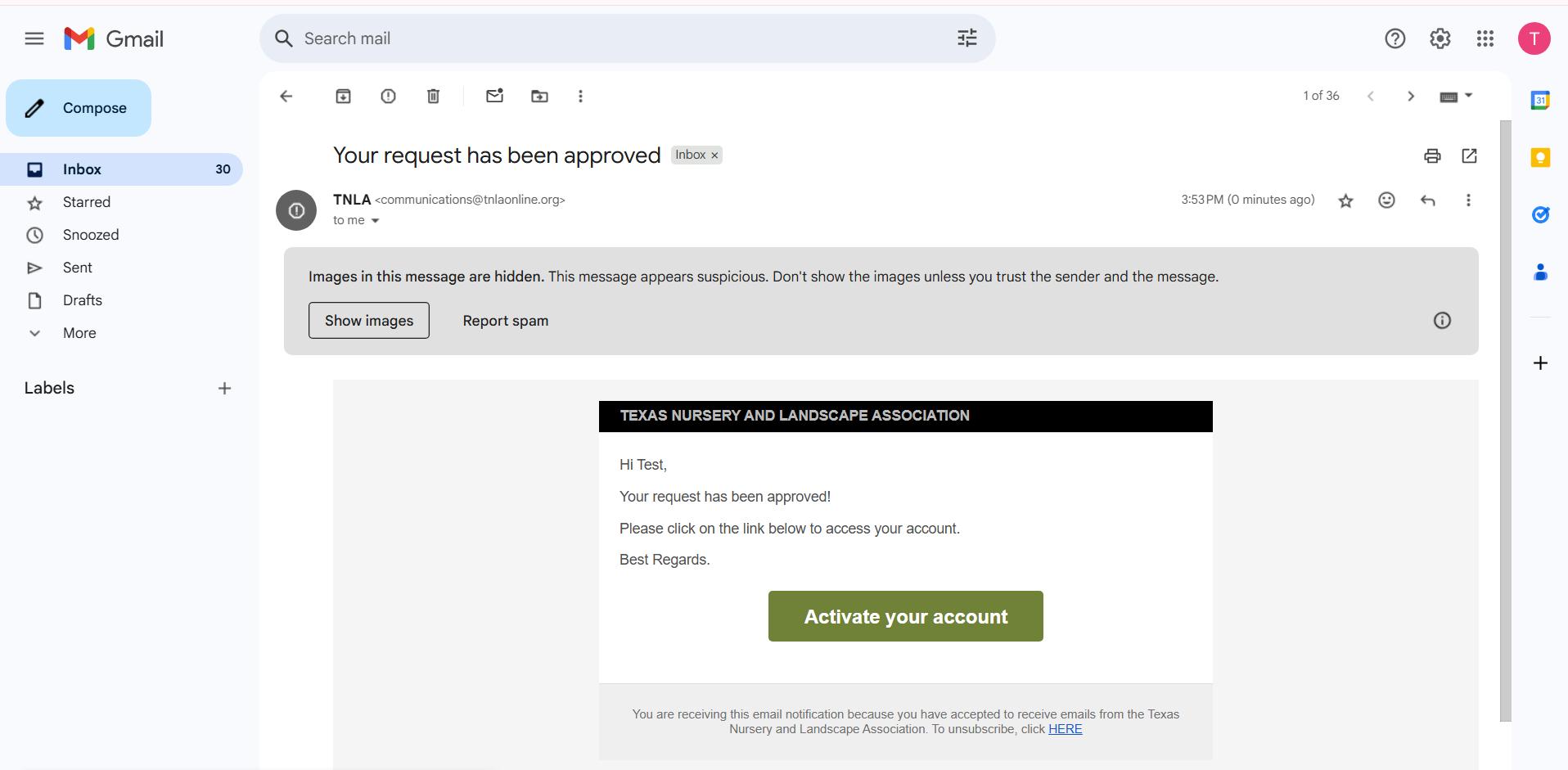Toggle the main menu hamburger icon

34,38
